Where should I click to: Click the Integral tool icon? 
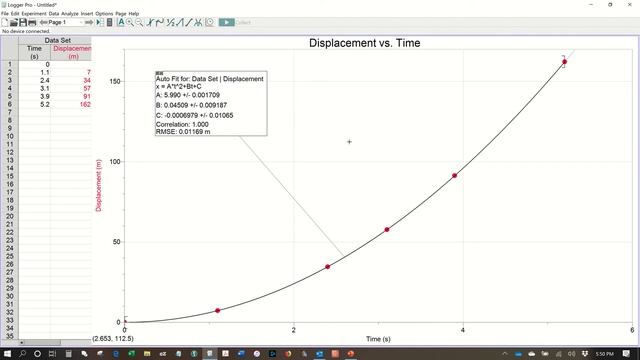(x=179, y=22)
